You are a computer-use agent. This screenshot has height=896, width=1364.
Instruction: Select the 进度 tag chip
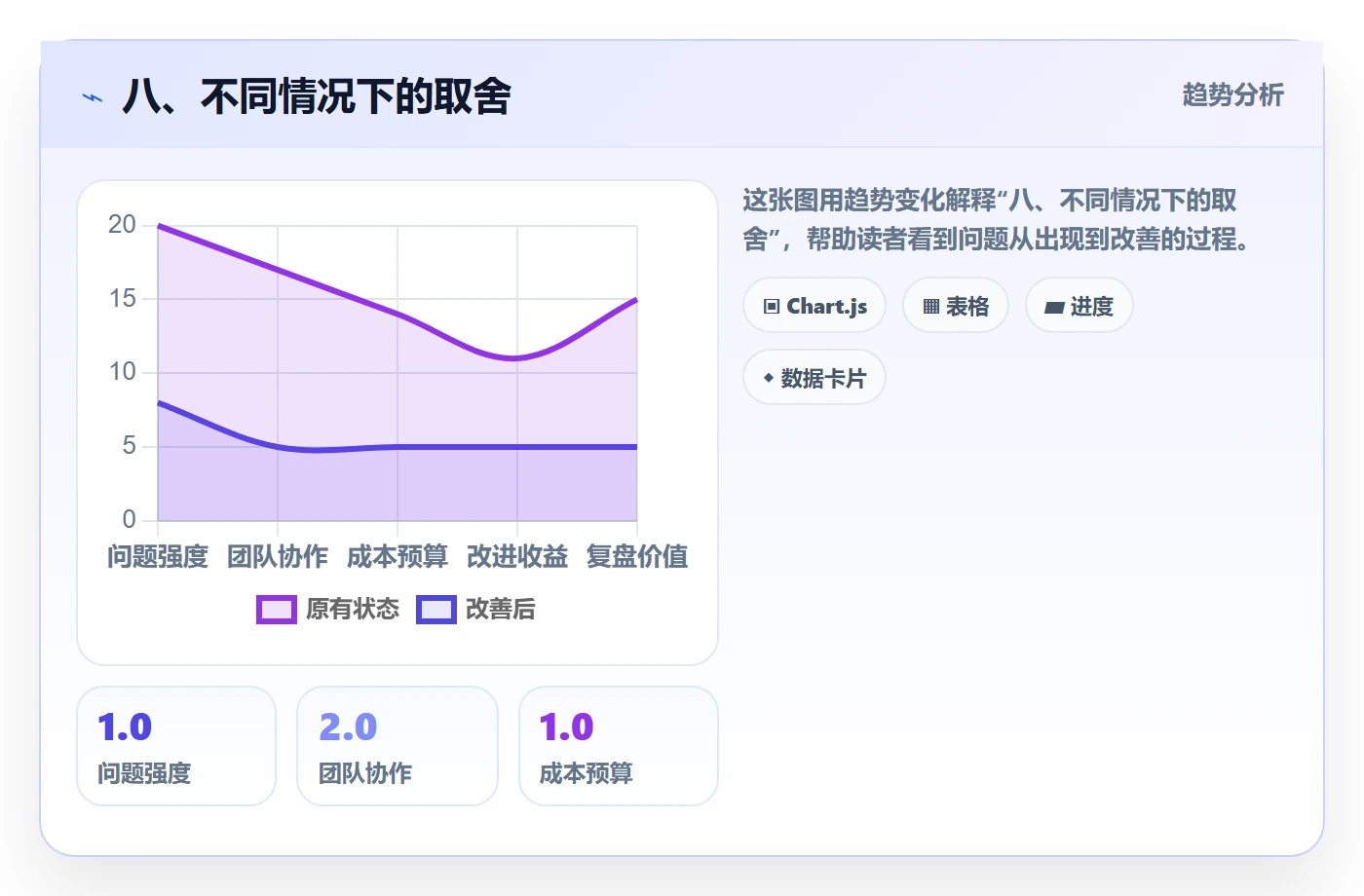tap(1080, 306)
